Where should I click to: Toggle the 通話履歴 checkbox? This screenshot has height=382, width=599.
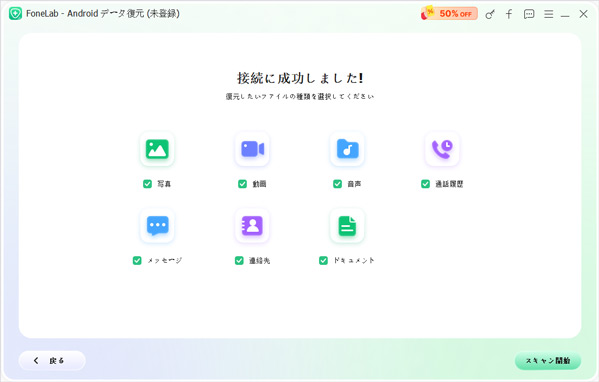(x=425, y=184)
